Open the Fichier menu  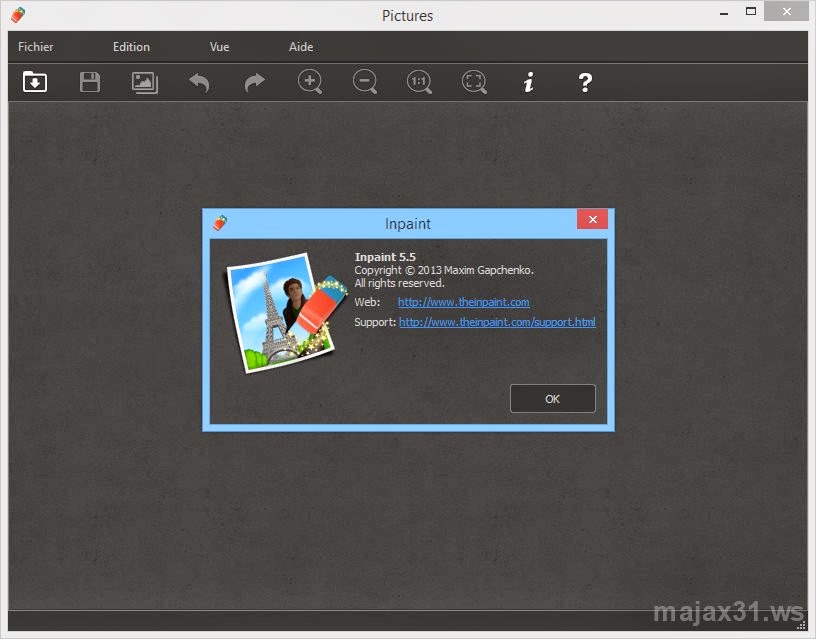point(35,47)
